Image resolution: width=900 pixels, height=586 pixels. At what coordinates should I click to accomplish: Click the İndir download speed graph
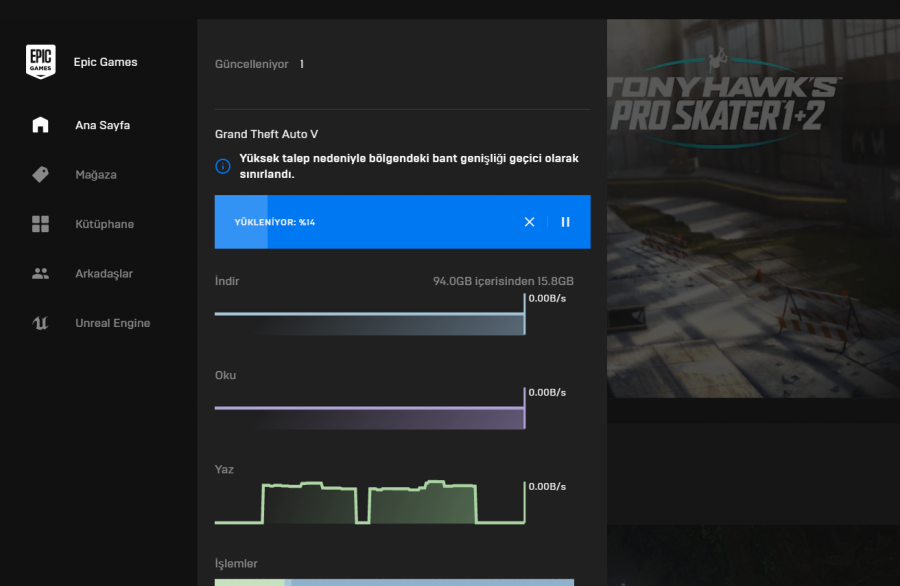pos(370,315)
